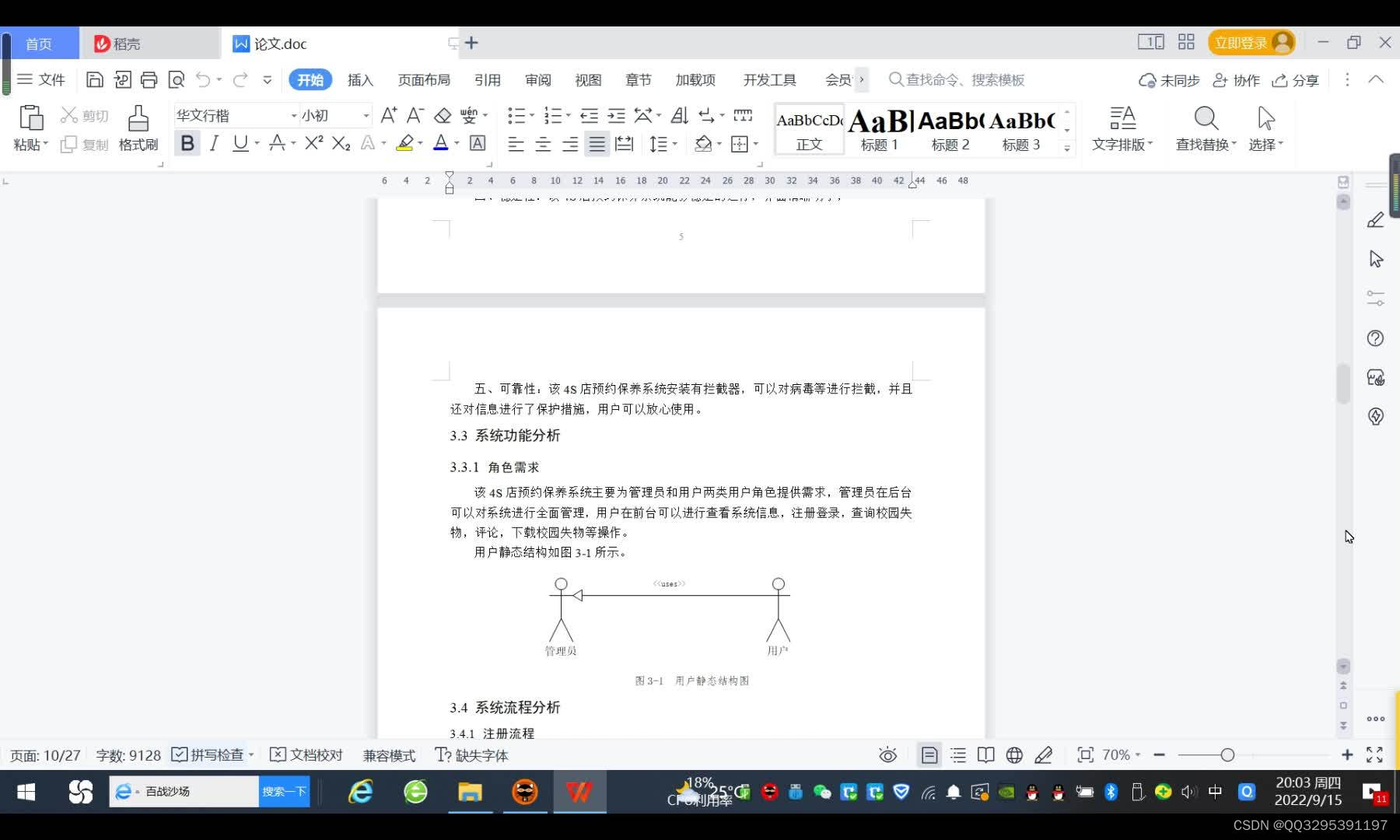Click the Cut scissors icon
The width and height of the screenshot is (1400, 840).
[x=69, y=115]
